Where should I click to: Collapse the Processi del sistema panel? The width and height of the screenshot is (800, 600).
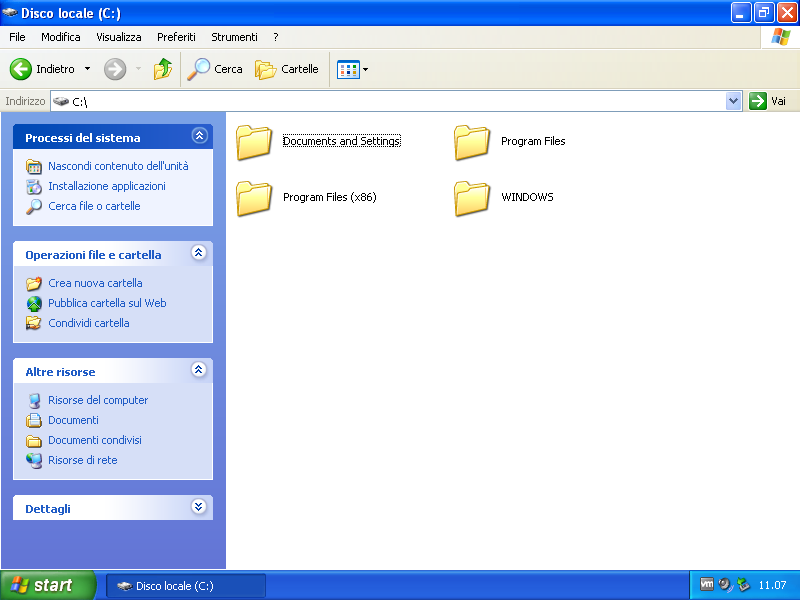(199, 136)
